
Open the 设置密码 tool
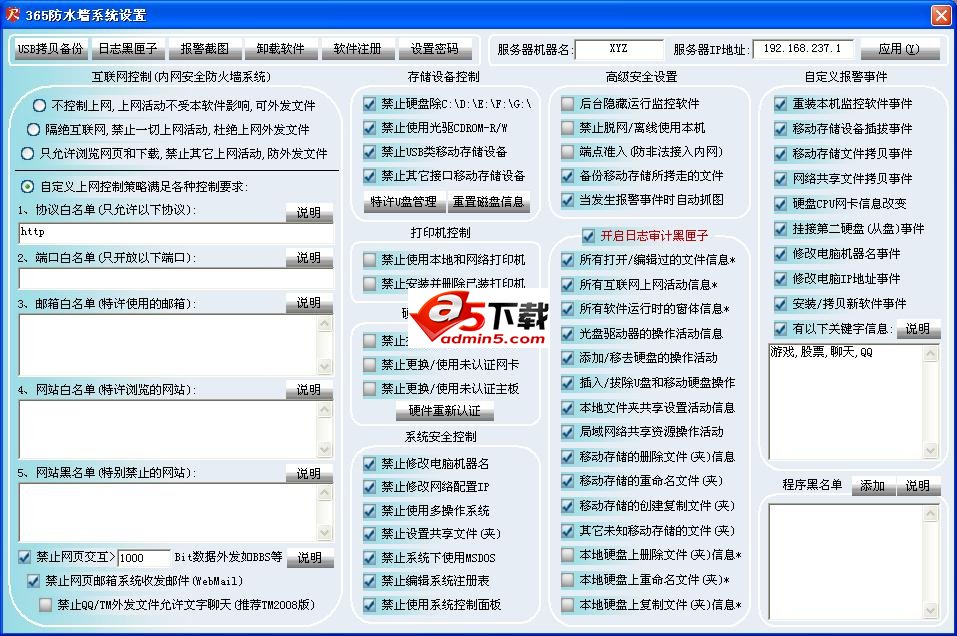tap(434, 47)
